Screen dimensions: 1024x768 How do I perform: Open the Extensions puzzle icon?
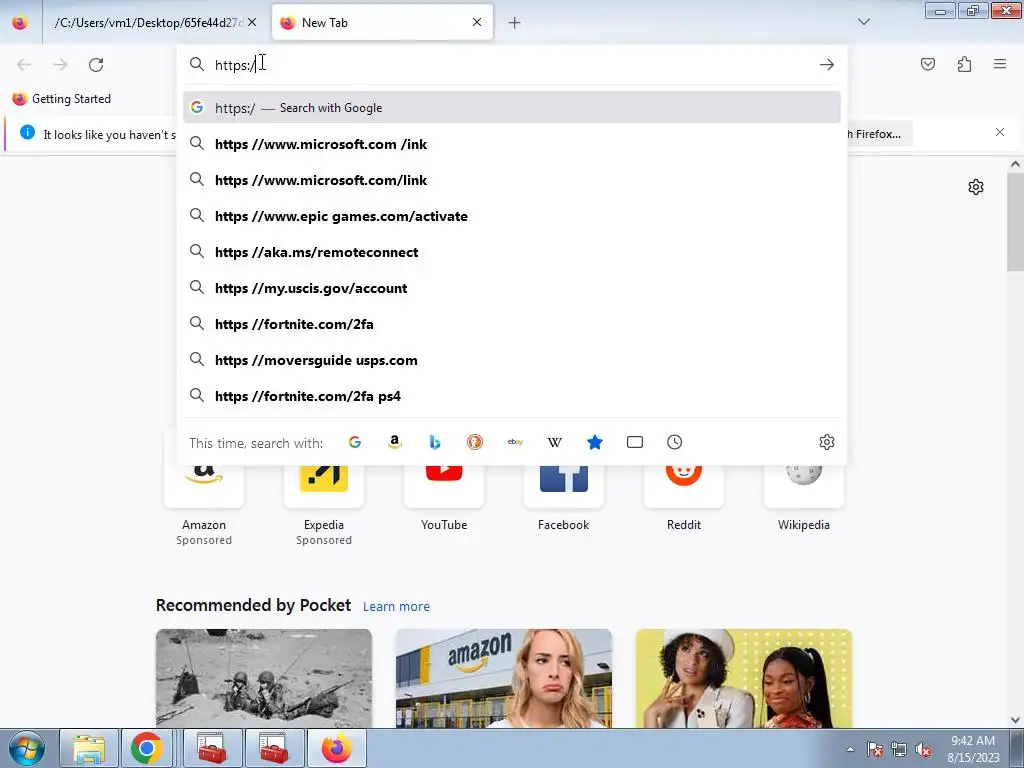[x=965, y=64]
